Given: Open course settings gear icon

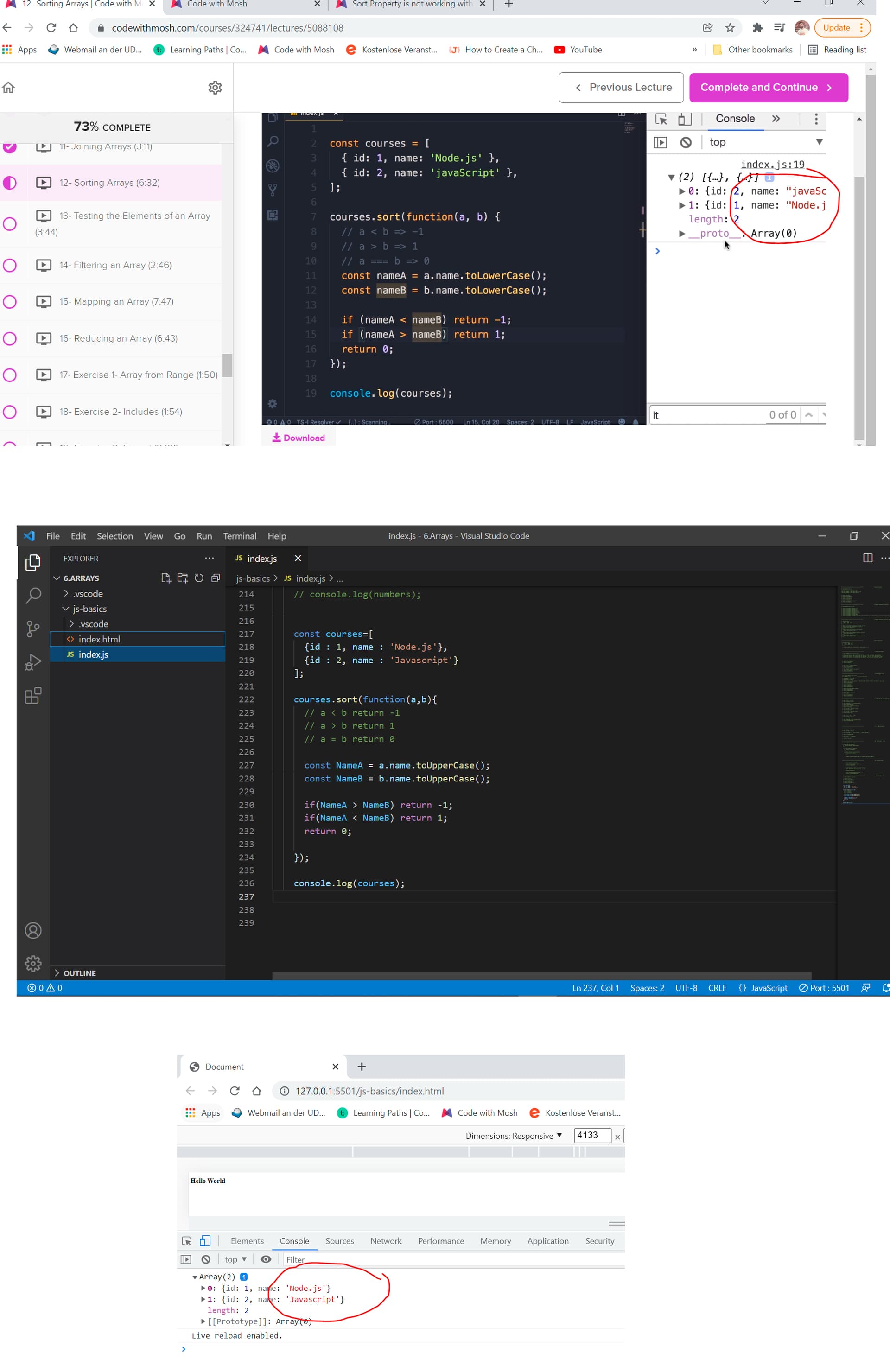Looking at the screenshot, I should click(x=215, y=88).
